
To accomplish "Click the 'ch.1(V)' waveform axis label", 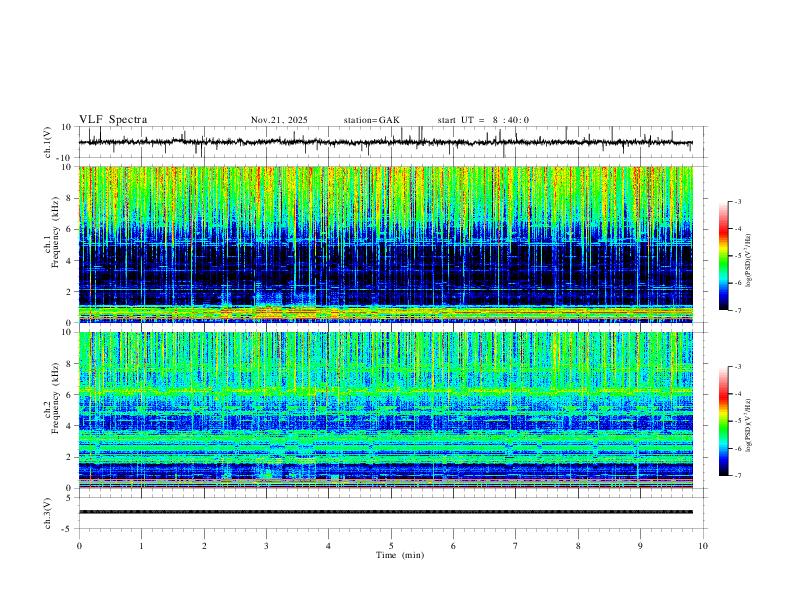I will tap(48, 142).
